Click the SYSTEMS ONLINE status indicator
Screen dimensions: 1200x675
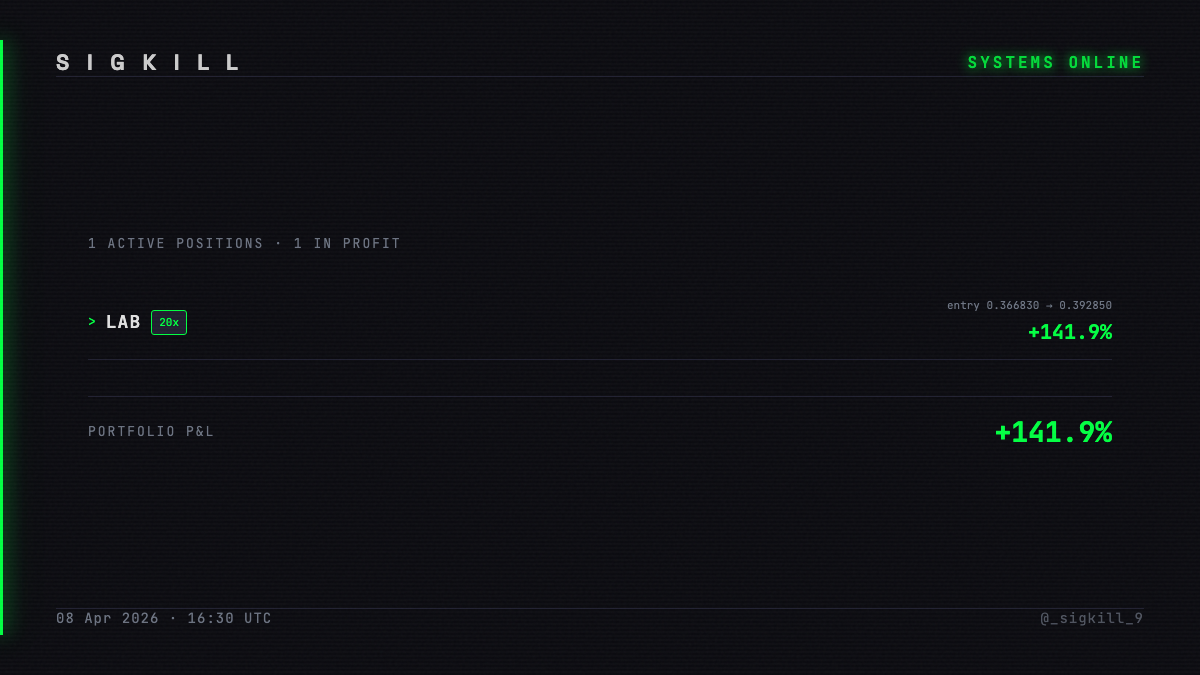[x=1055, y=63]
